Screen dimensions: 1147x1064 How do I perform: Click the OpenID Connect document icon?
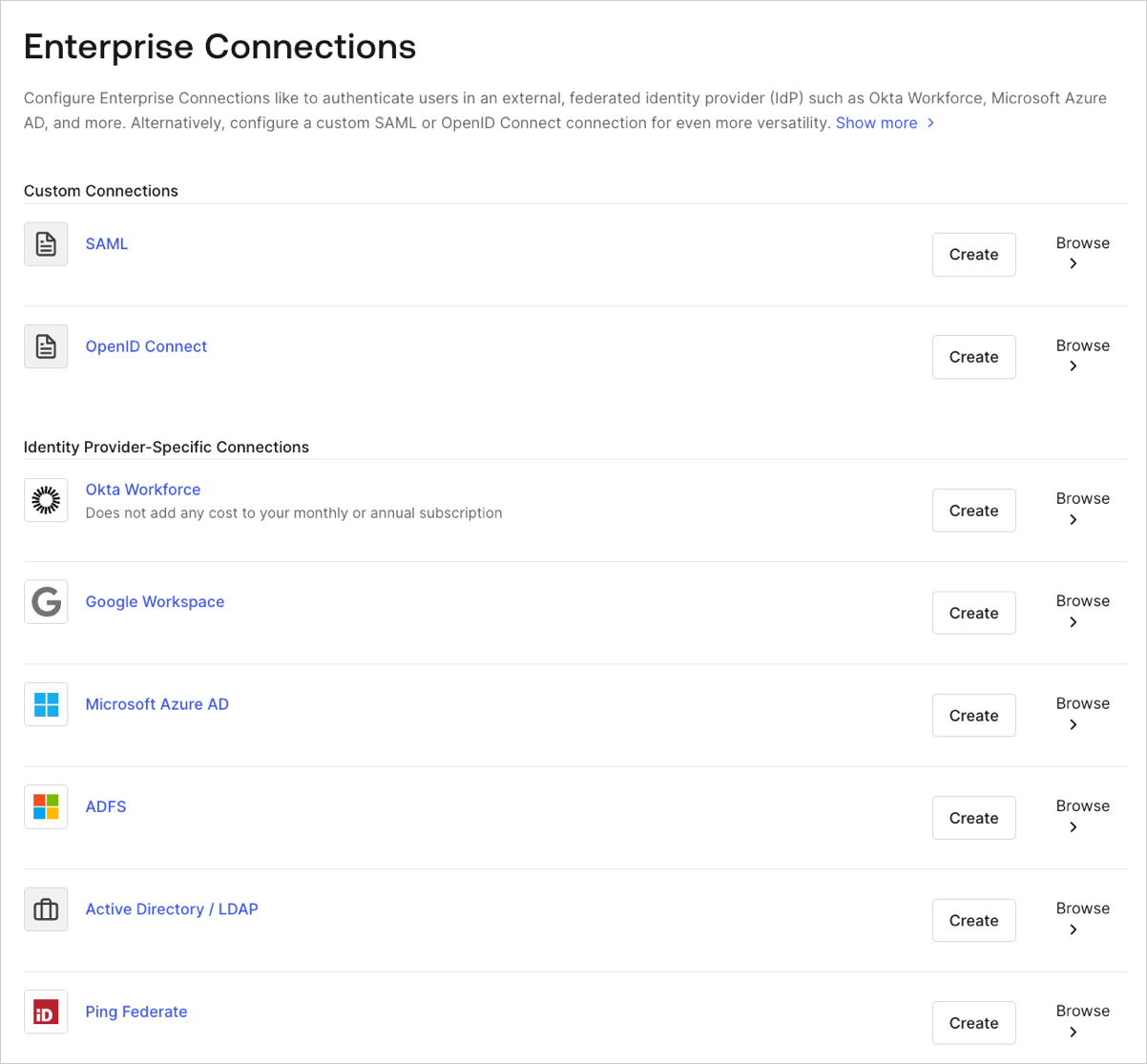click(x=46, y=346)
